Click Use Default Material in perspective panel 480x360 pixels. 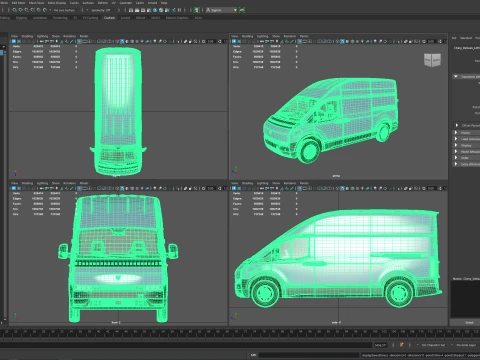click(x=347, y=41)
